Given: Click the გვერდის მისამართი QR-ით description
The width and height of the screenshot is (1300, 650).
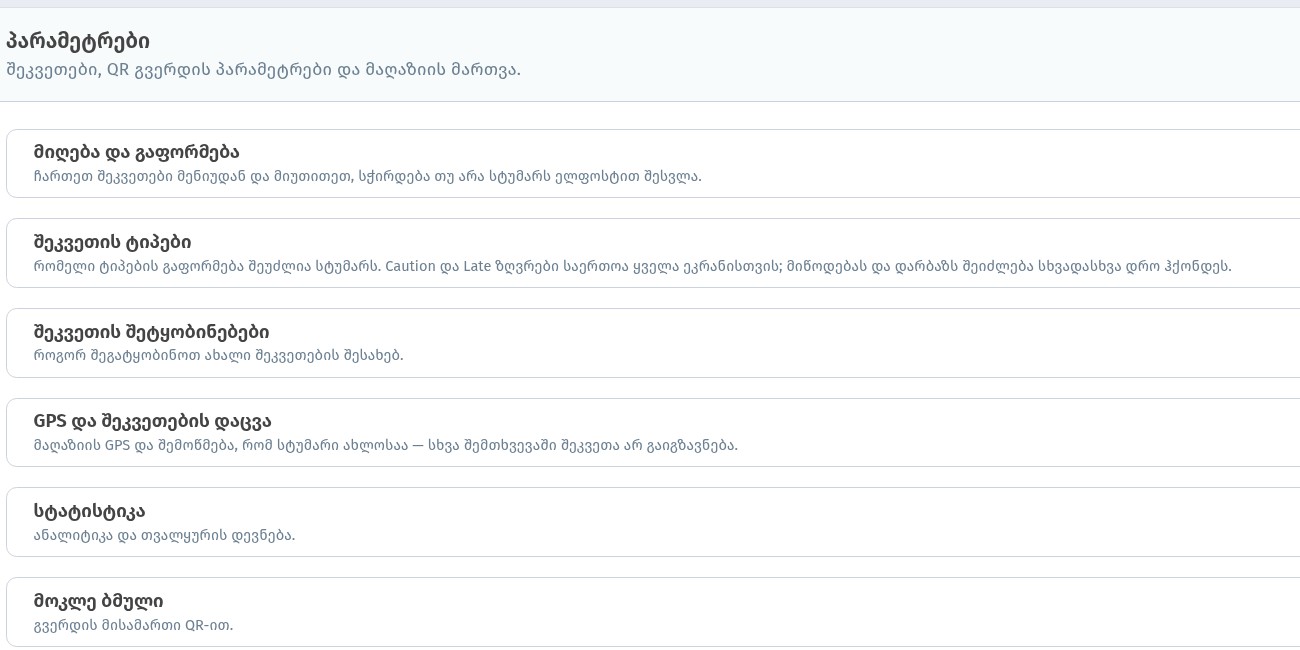Looking at the screenshot, I should coord(133,625).
